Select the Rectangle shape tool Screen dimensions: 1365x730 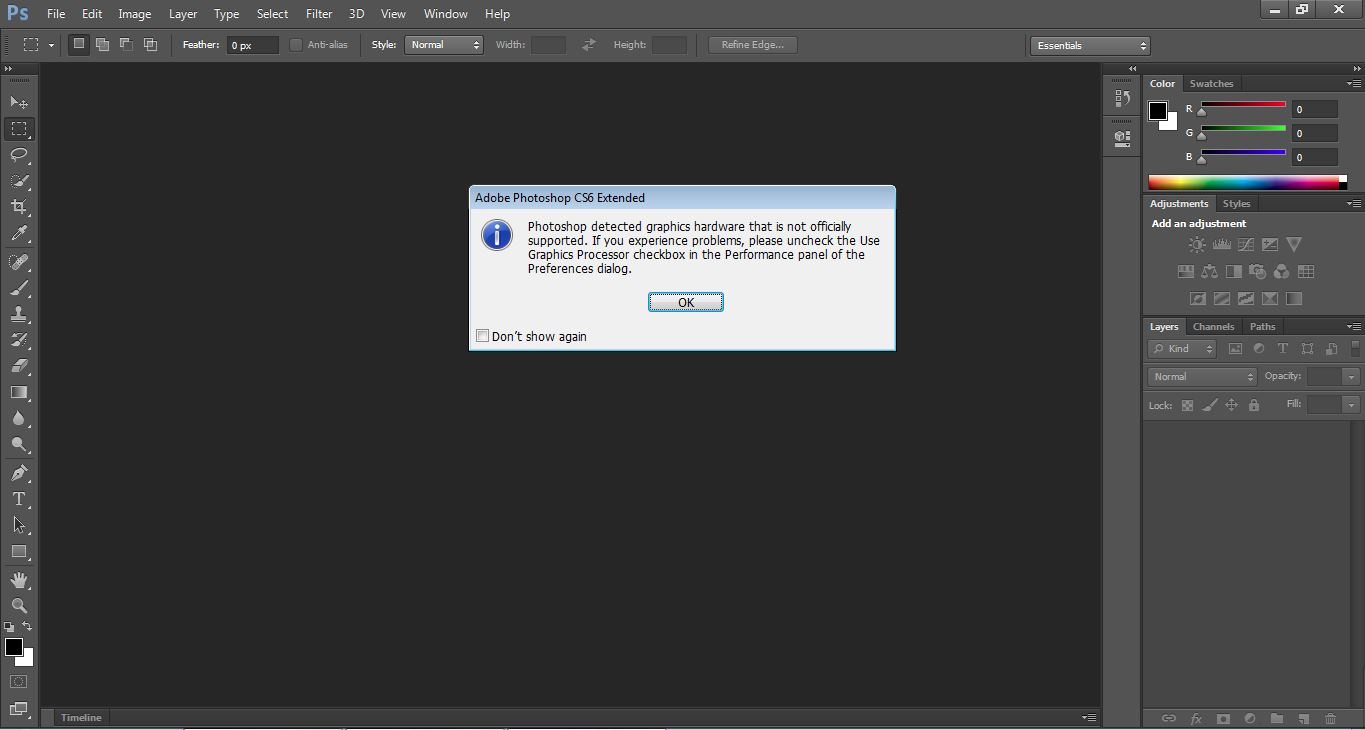coord(19,551)
